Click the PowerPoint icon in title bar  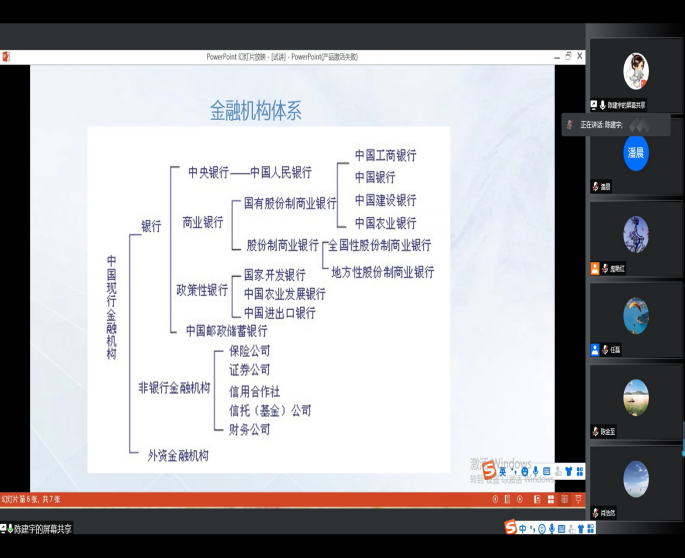6,57
